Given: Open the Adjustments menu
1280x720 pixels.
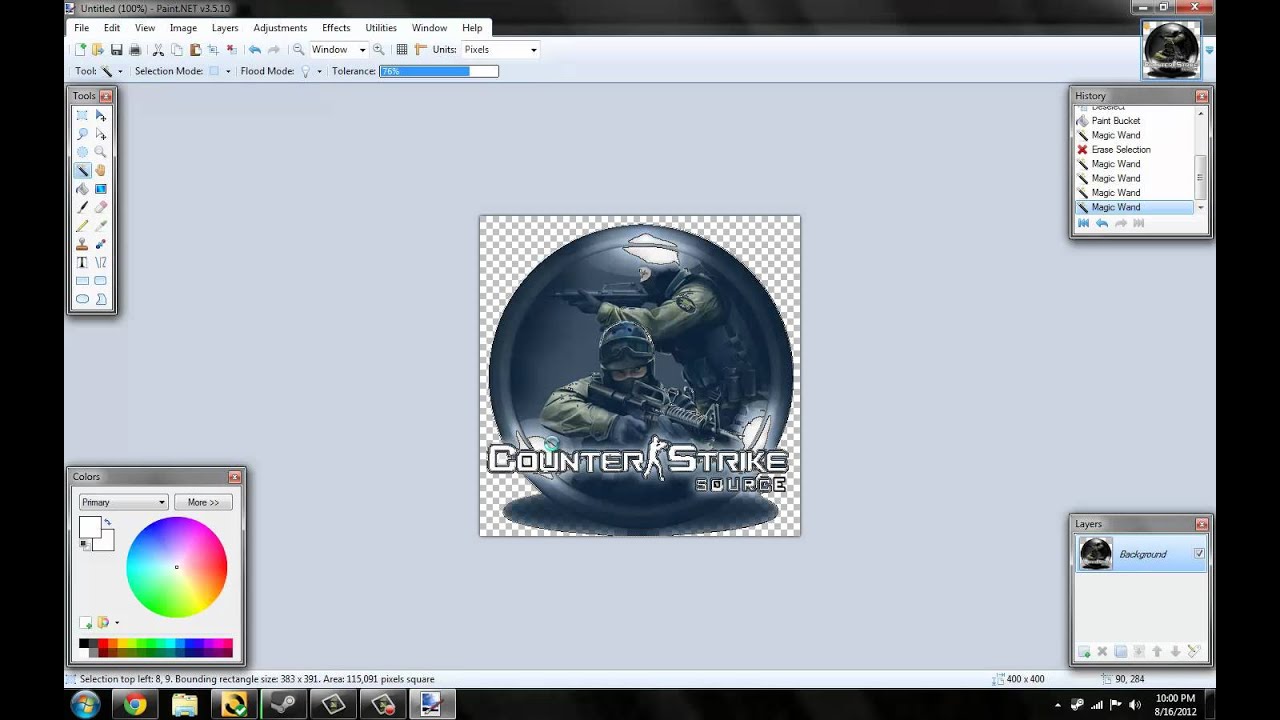Looking at the screenshot, I should [280, 28].
